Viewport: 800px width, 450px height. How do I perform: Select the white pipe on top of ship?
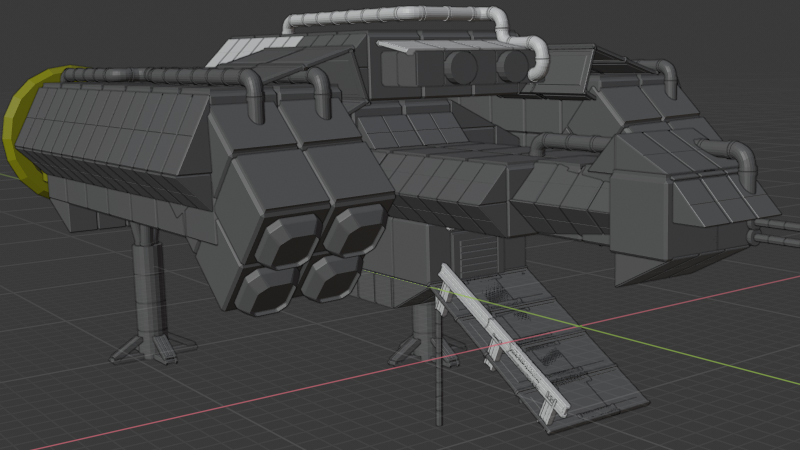416,14
